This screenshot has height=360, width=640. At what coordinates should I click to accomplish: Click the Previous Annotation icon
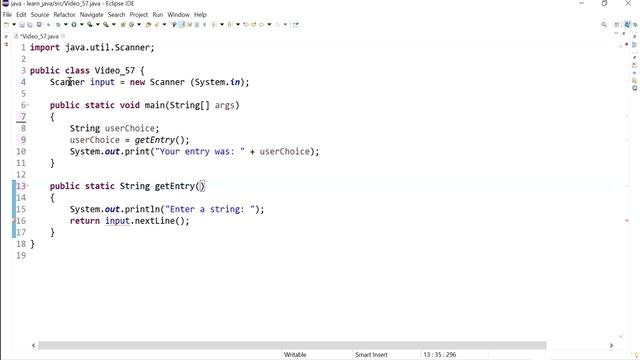(230, 24)
